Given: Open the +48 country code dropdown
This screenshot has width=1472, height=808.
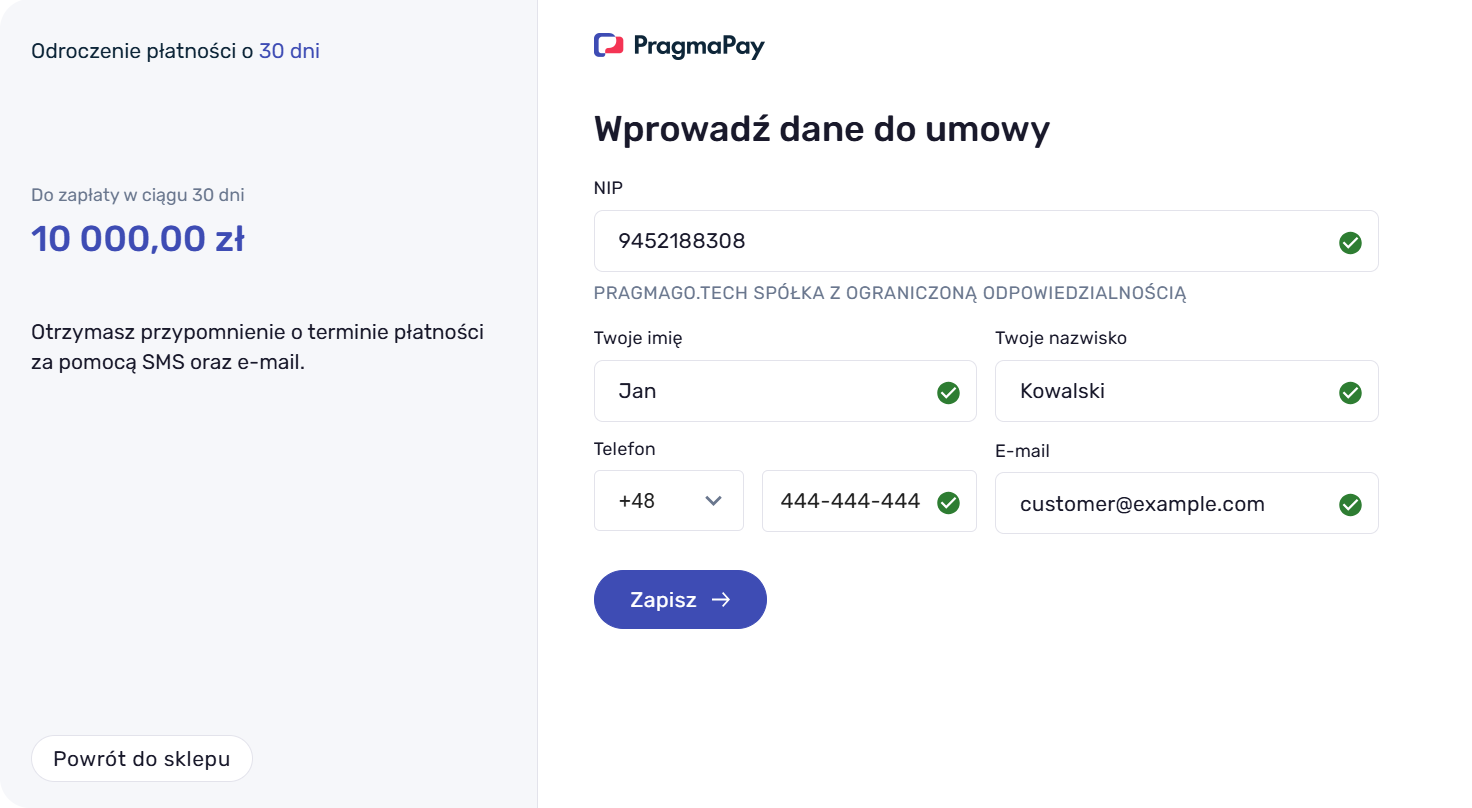Looking at the screenshot, I should tap(668, 501).
